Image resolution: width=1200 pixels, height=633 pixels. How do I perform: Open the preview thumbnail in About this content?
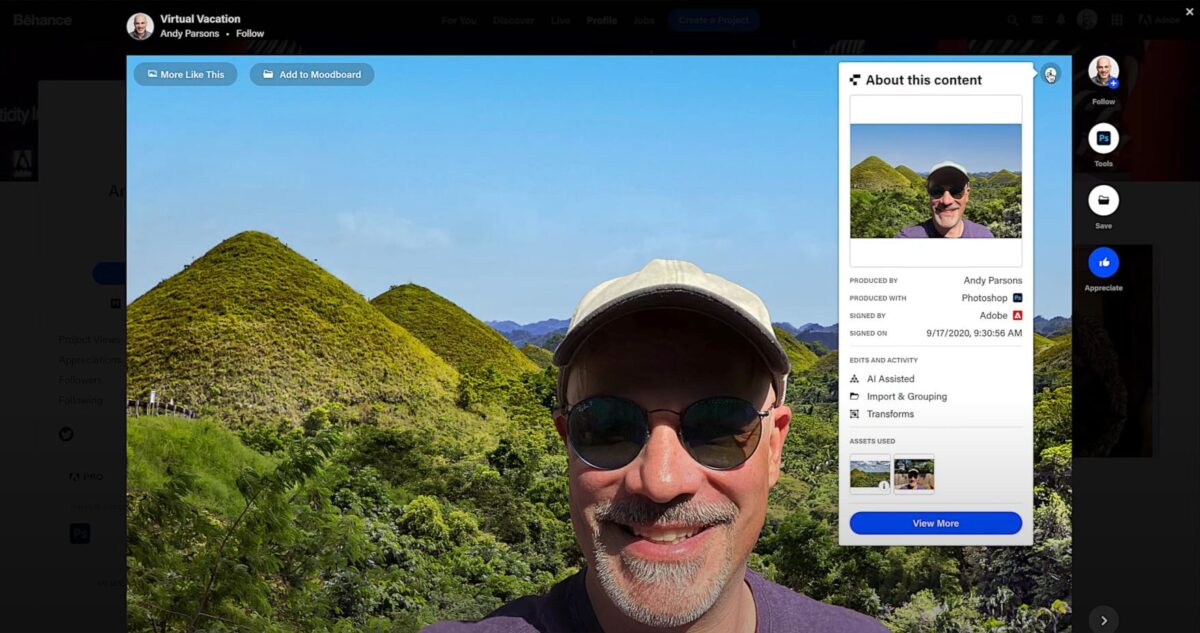point(936,181)
